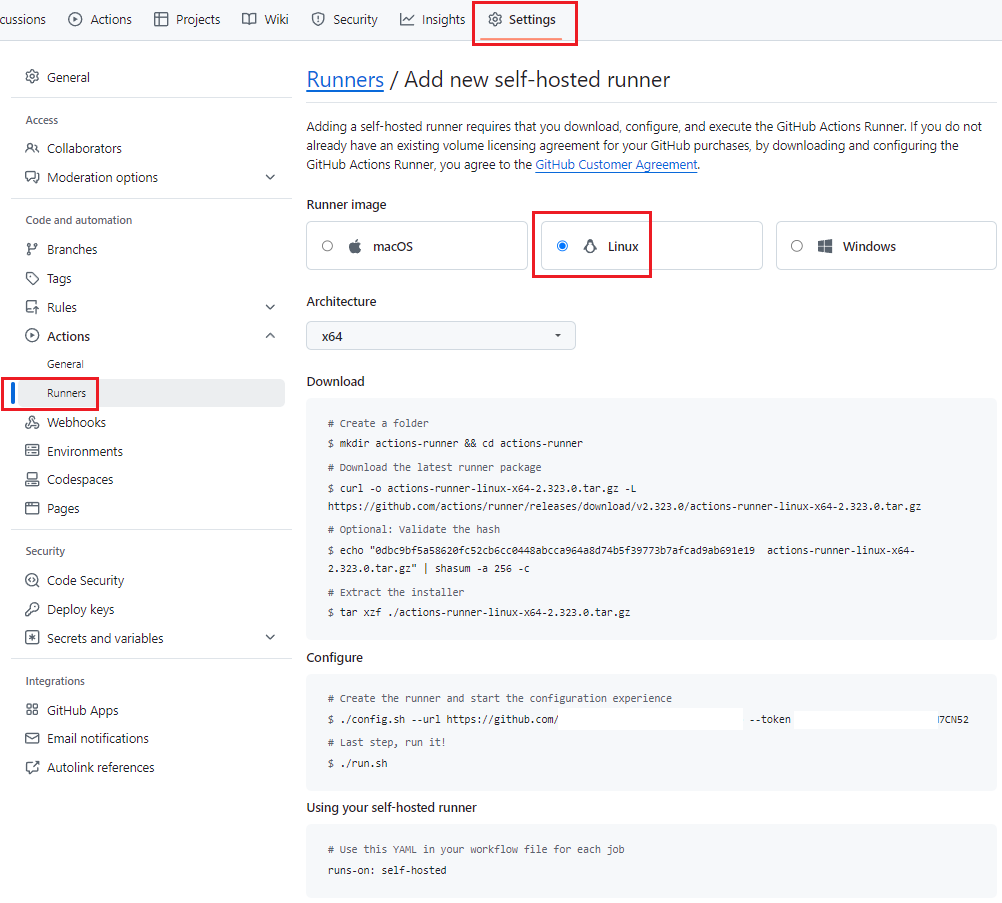The height and width of the screenshot is (903, 1002).
Task: Go to the Security tab
Action: pyautogui.click(x=345, y=20)
